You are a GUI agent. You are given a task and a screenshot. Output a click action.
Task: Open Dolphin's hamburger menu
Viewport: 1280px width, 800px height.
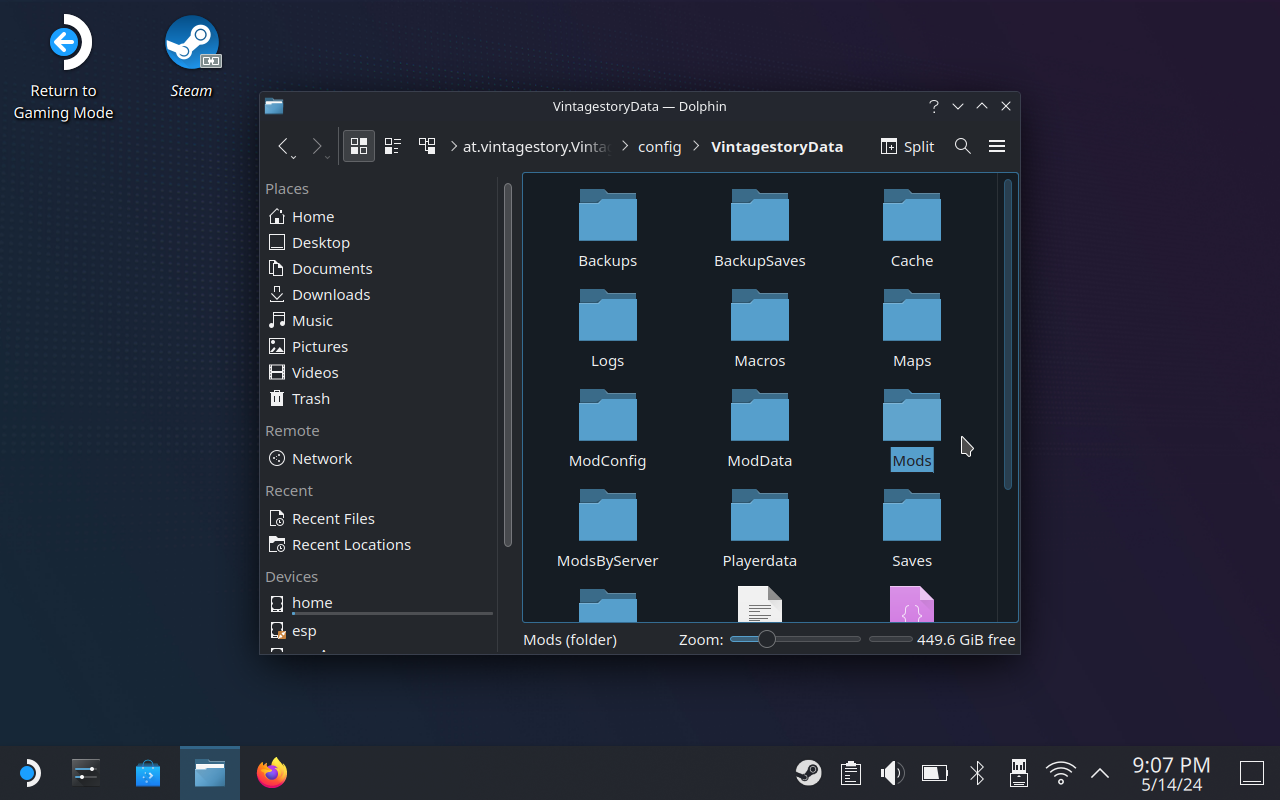click(x=996, y=146)
